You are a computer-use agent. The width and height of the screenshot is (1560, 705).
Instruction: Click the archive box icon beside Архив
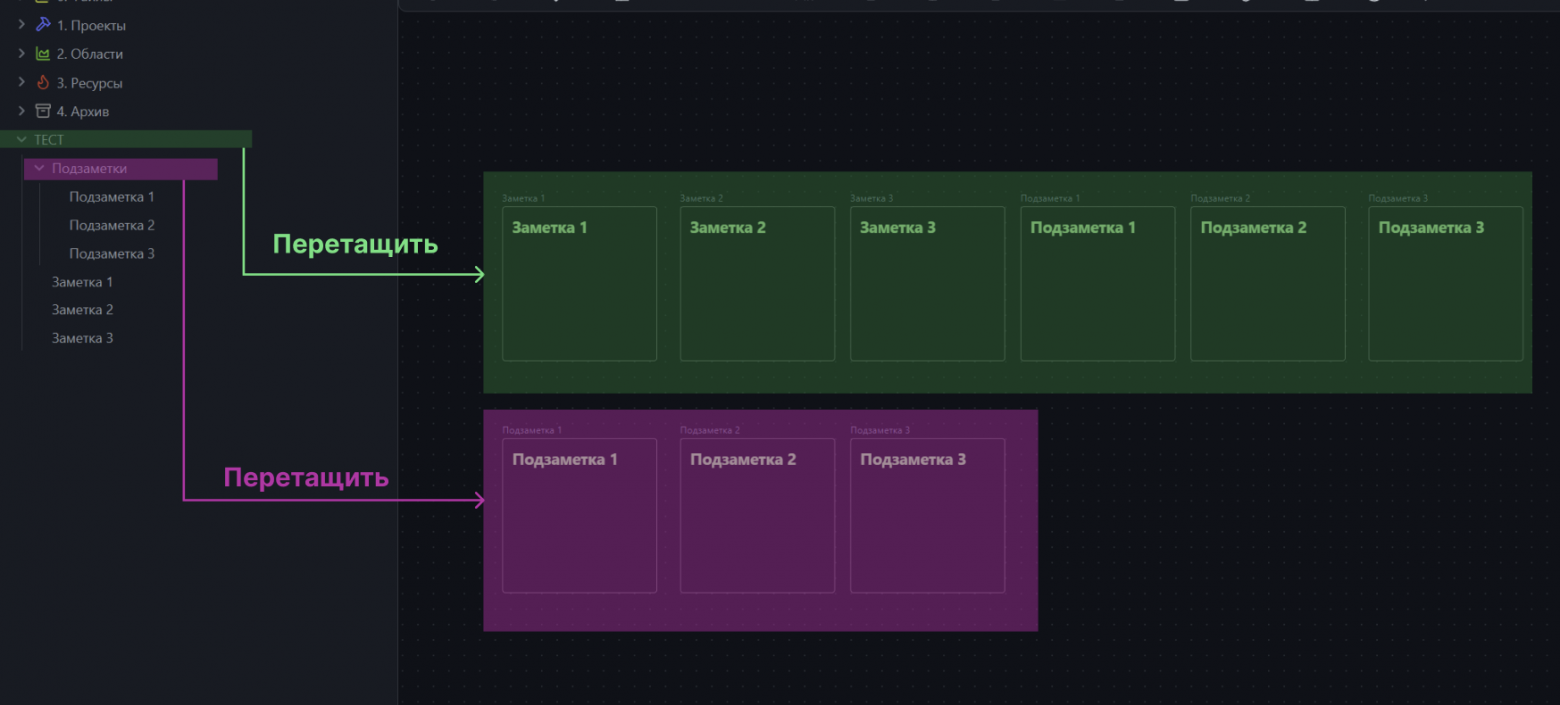point(43,111)
